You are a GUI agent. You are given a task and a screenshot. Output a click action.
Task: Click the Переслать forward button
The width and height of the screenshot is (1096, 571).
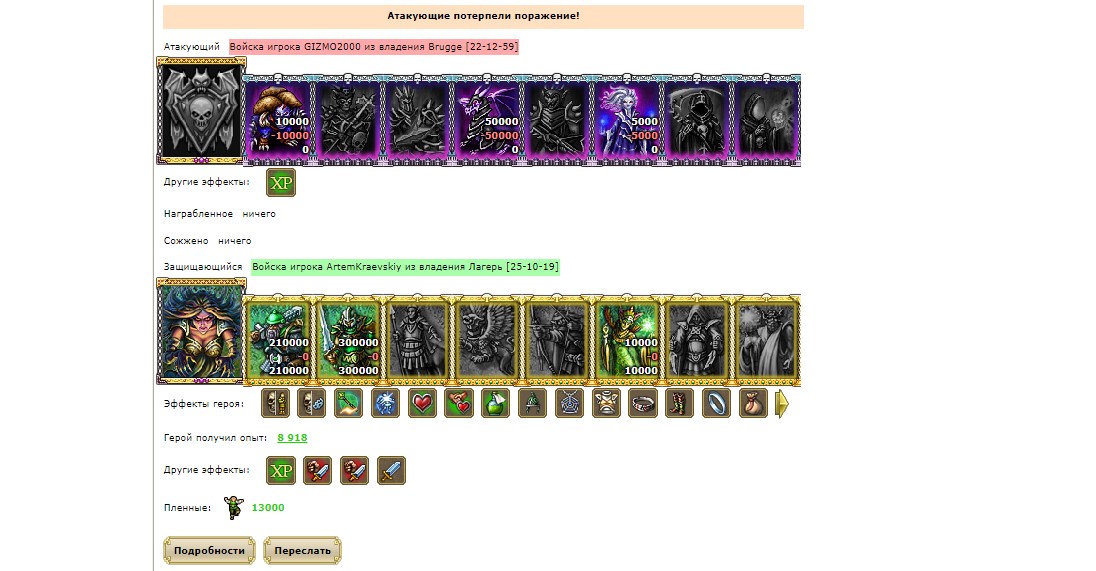[x=303, y=551]
